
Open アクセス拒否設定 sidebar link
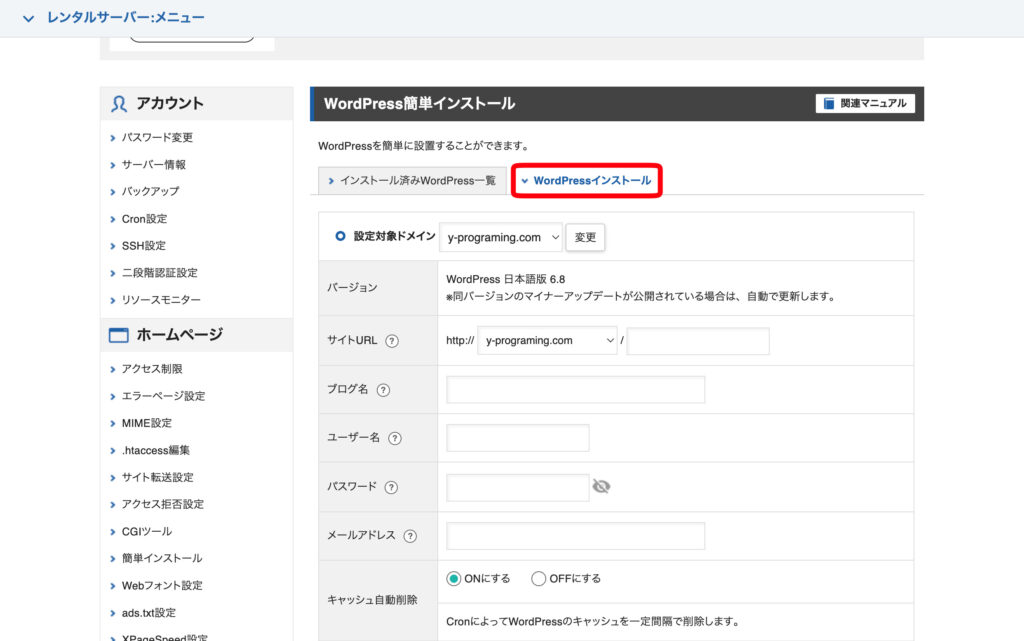[x=163, y=504]
